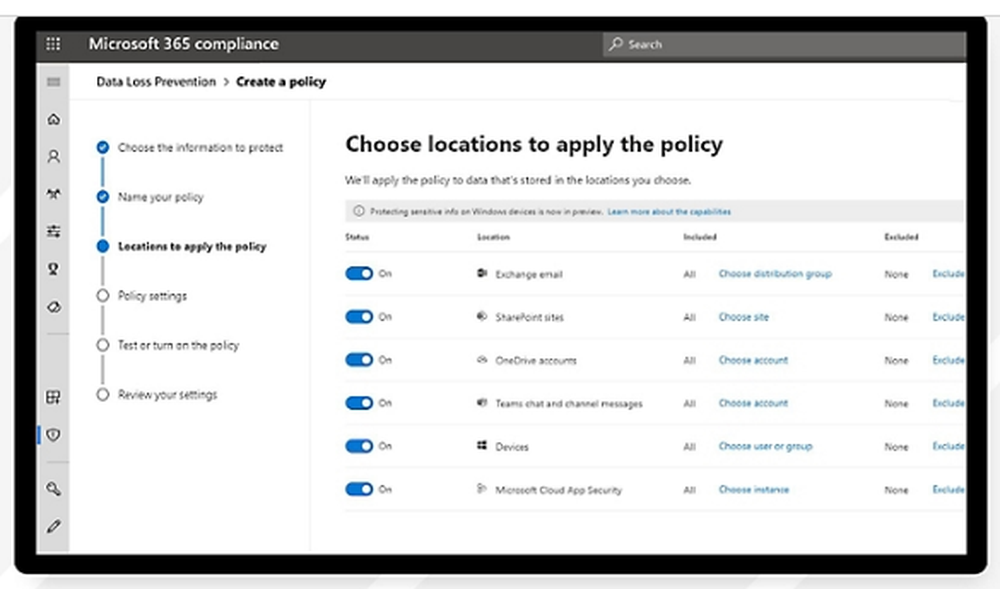Screen dimensions: 1000x589
Task: Click 'Exchange email' location name
Action: pyautogui.click(x=529, y=274)
